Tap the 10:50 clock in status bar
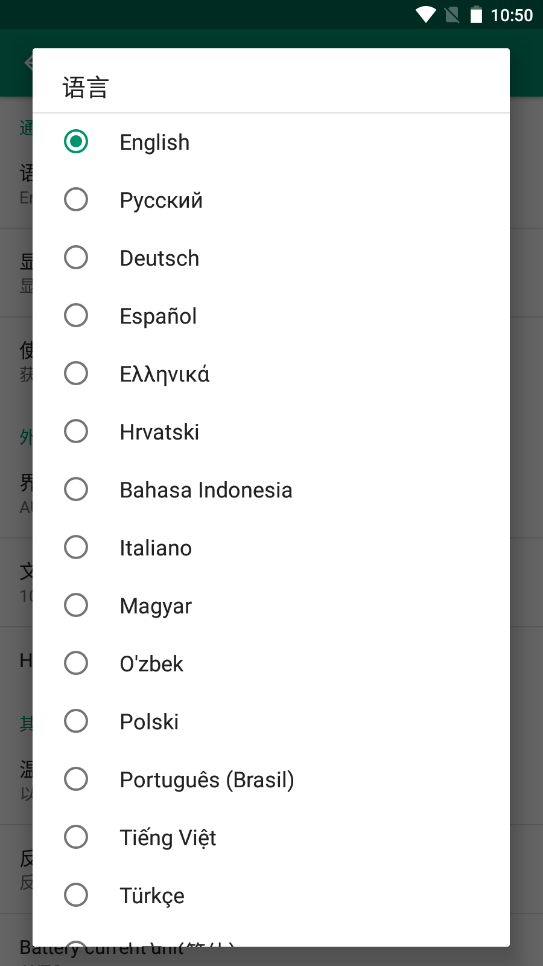This screenshot has width=543, height=966. pos(512,15)
